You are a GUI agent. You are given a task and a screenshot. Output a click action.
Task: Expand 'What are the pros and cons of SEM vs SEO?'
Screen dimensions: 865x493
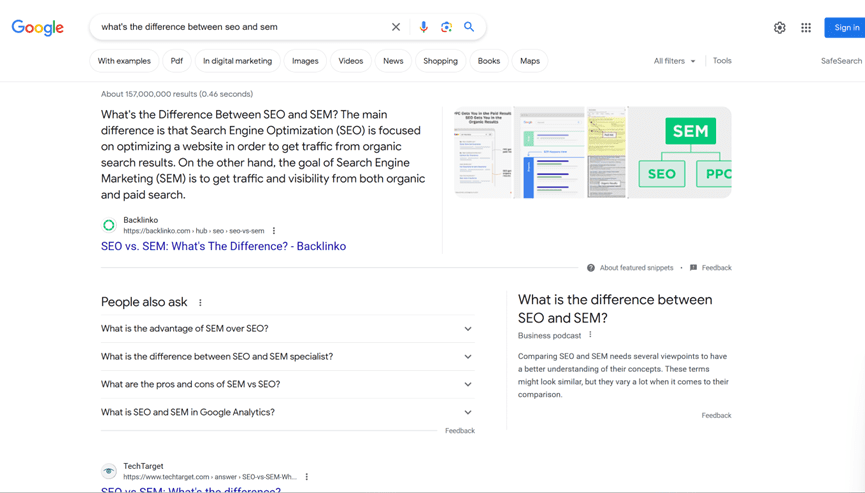click(467, 385)
